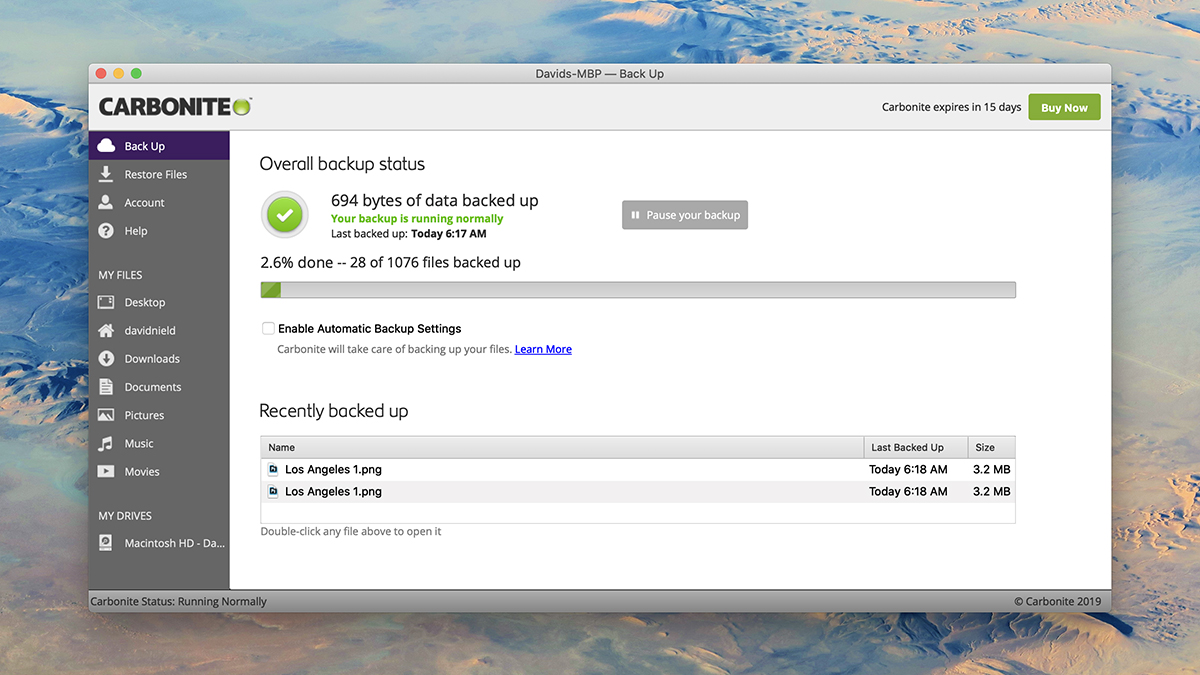1200x675 pixels.
Task: Switch to the davidnield home folder
Action: [x=107, y=329]
